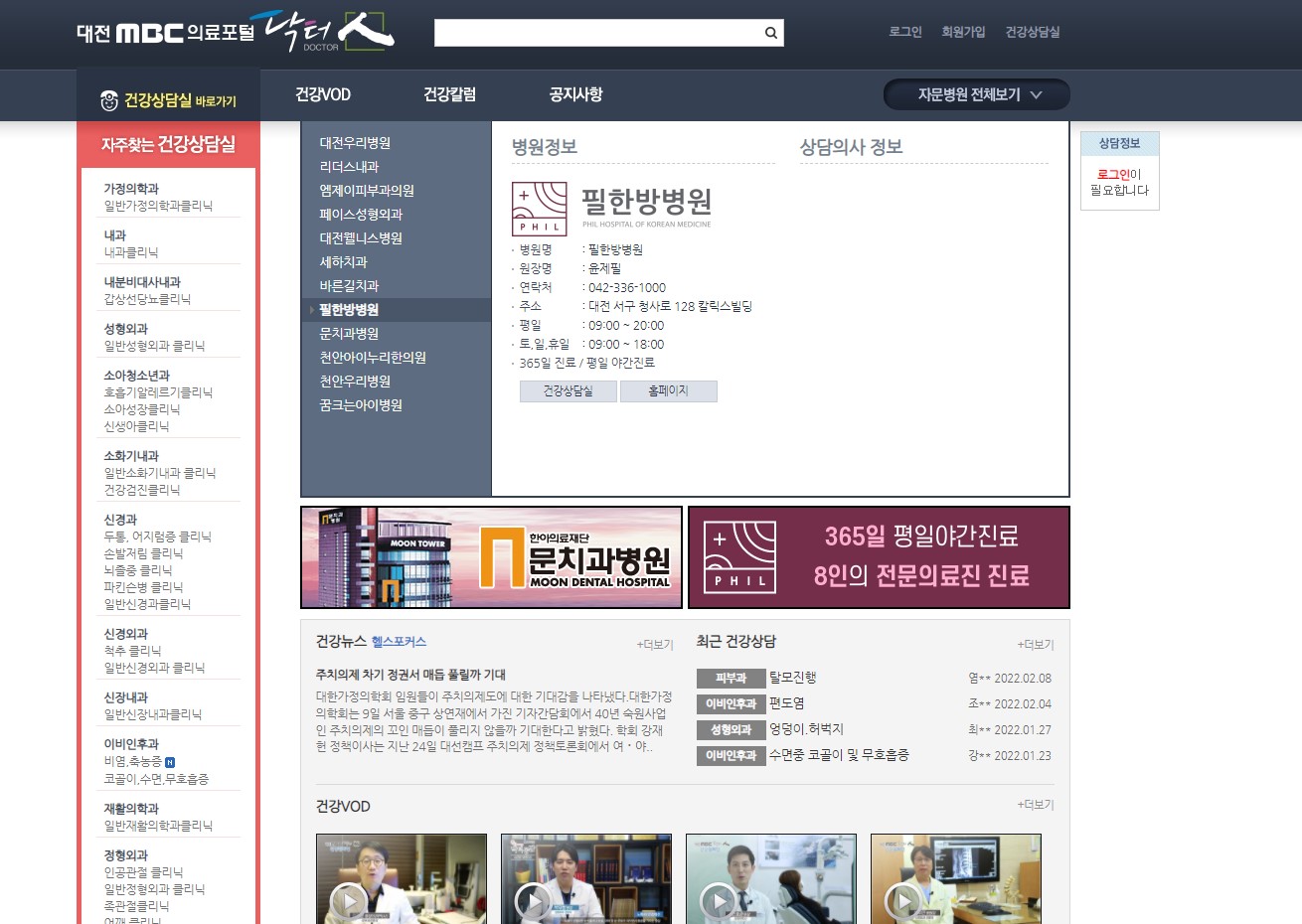Open the 엉덩이,허벅지 consultation entry
This screenshot has width=1302, height=924.
tap(806, 729)
